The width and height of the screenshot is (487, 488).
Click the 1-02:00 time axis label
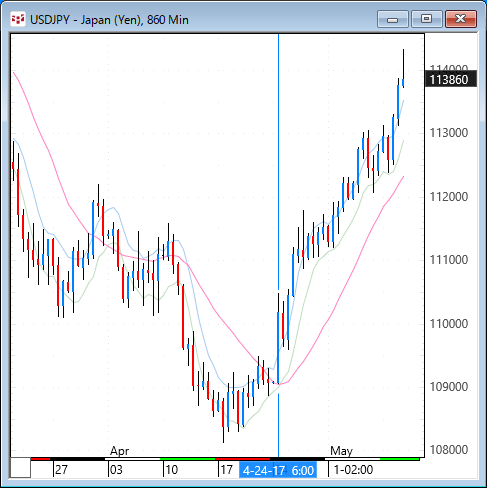tap(353, 470)
